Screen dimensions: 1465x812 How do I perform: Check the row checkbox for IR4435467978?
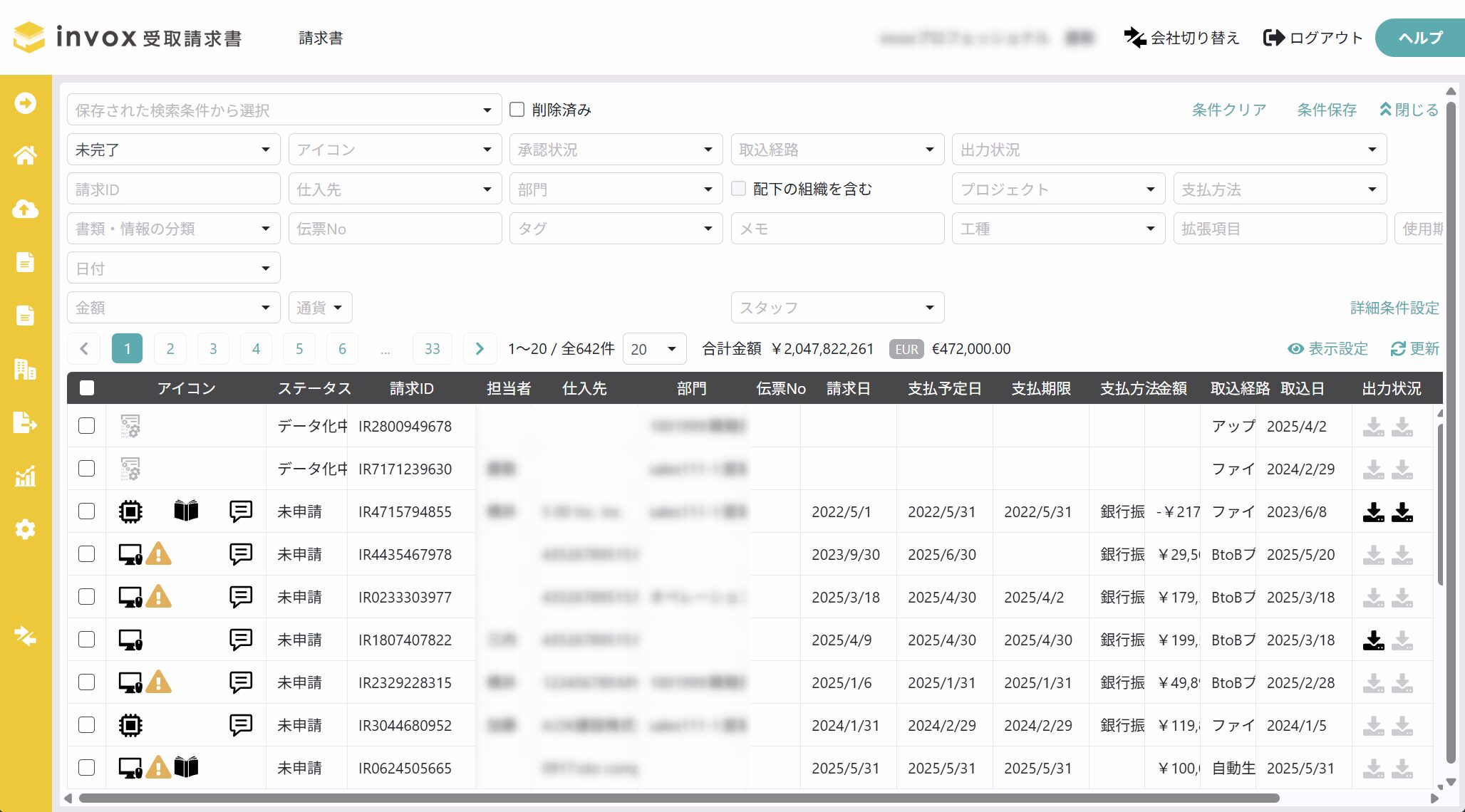[86, 553]
